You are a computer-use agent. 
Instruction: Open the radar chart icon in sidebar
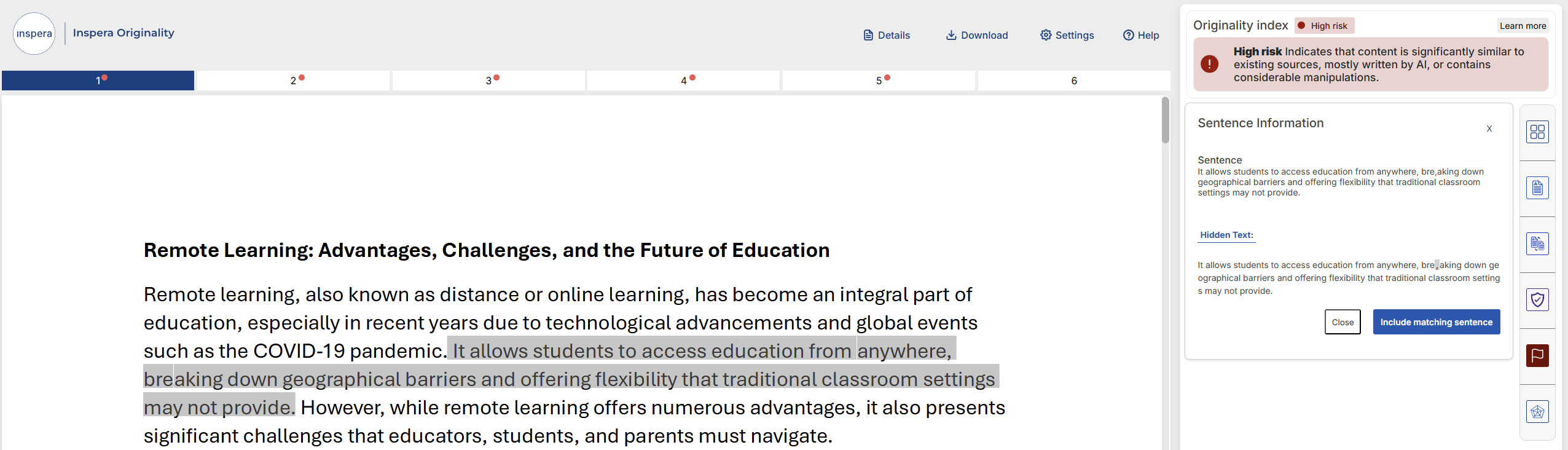[x=1537, y=412]
